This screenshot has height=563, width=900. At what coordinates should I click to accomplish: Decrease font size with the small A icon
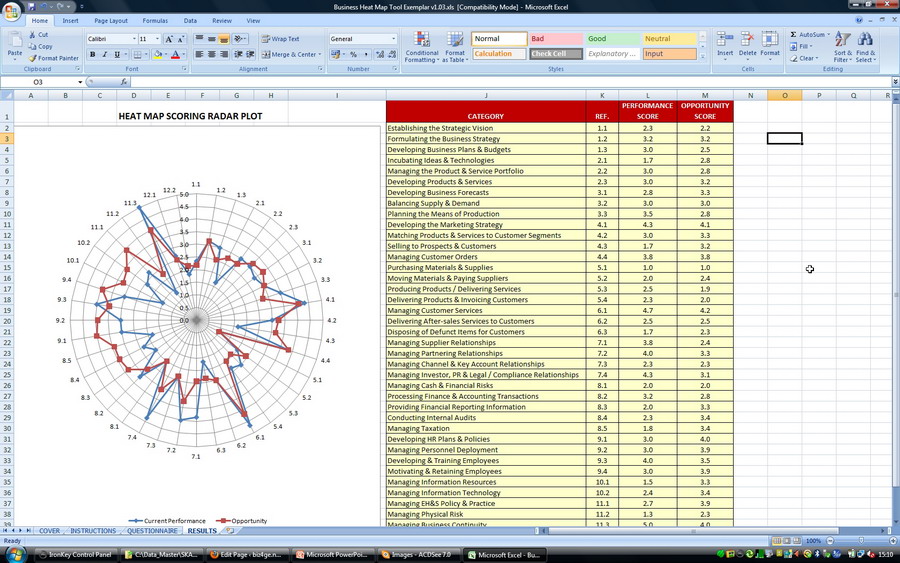coord(181,39)
